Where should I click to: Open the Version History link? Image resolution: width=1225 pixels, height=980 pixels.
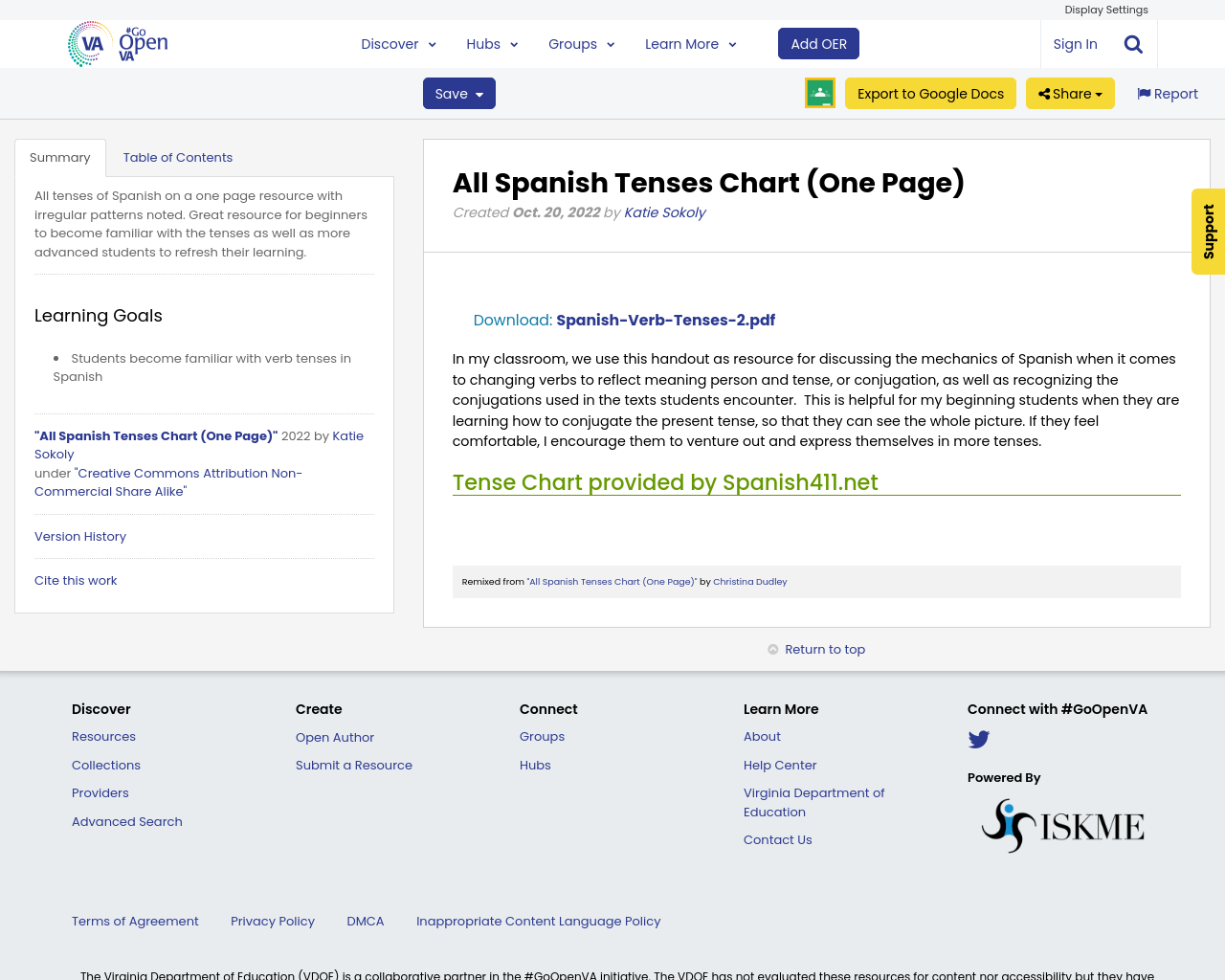click(79, 535)
